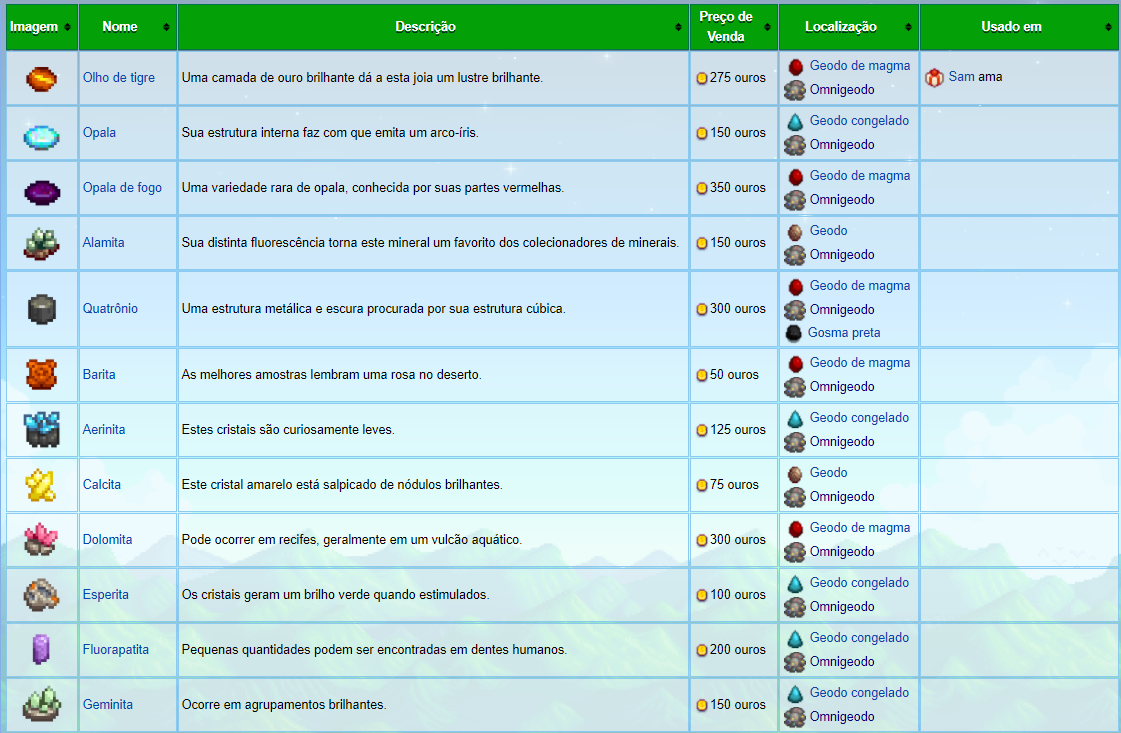The width and height of the screenshot is (1121, 733).
Task: Select the 100 ouros price cell
Action: point(734,595)
